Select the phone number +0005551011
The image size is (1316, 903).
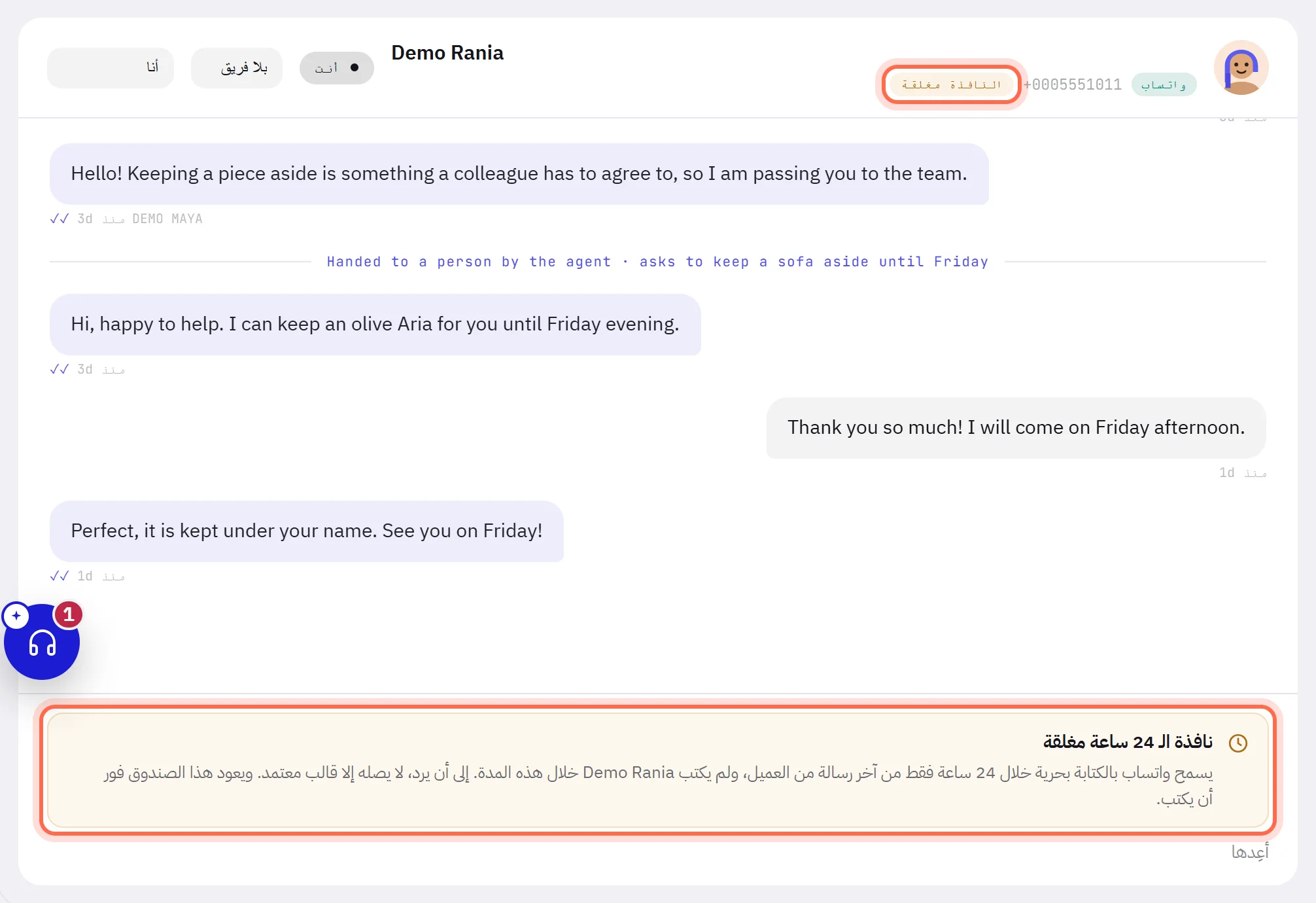click(x=1072, y=84)
